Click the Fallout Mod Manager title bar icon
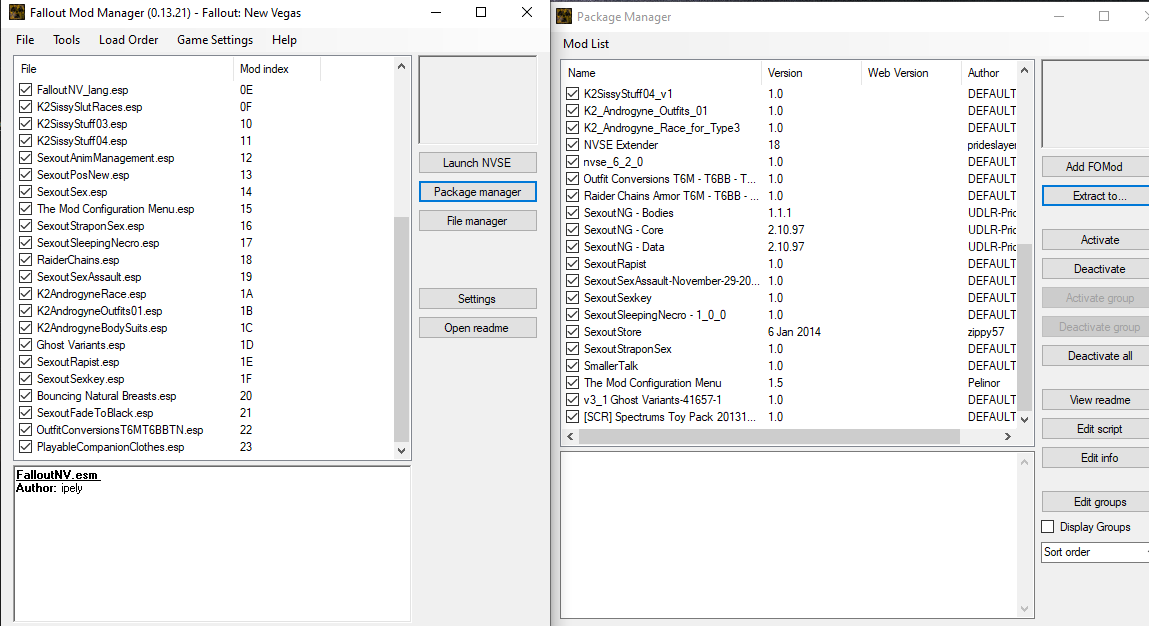 click(16, 12)
